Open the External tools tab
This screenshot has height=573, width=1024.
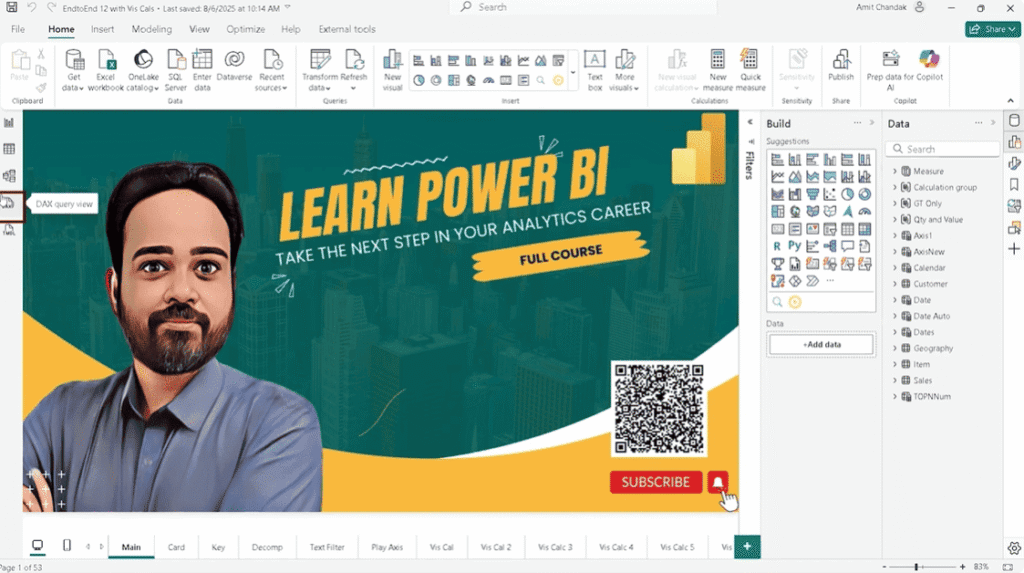pos(347,29)
